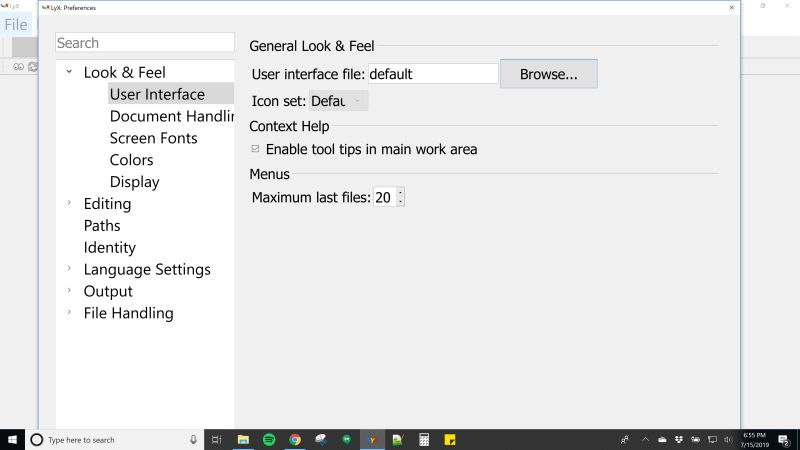Open the Dropbox tray icon
Screen dimensions: 800x450
679,439
